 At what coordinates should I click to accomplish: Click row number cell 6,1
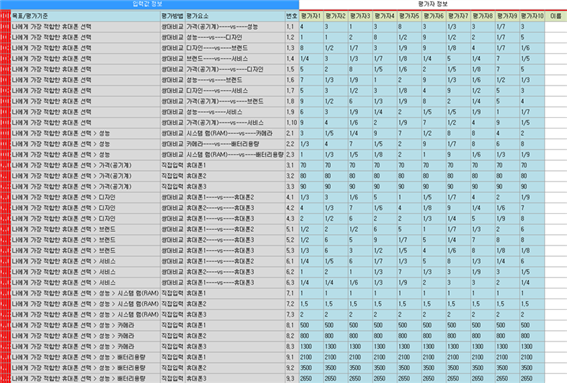(292, 261)
